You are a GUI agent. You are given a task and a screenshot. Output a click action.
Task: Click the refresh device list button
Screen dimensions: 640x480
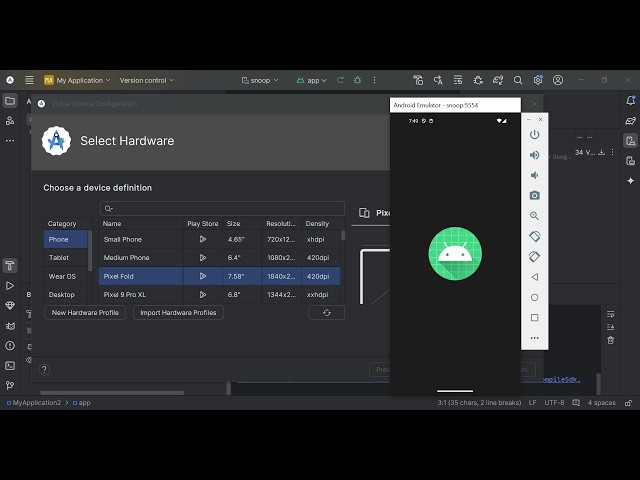[x=327, y=313]
